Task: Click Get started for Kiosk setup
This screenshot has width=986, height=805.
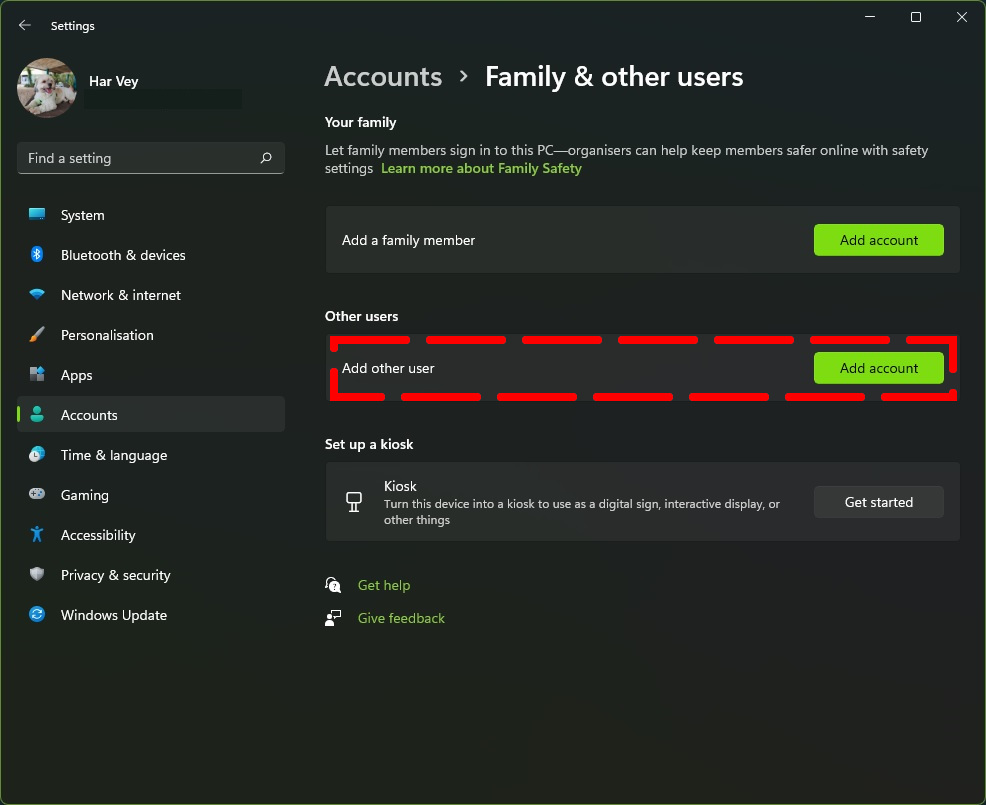Action: click(878, 502)
